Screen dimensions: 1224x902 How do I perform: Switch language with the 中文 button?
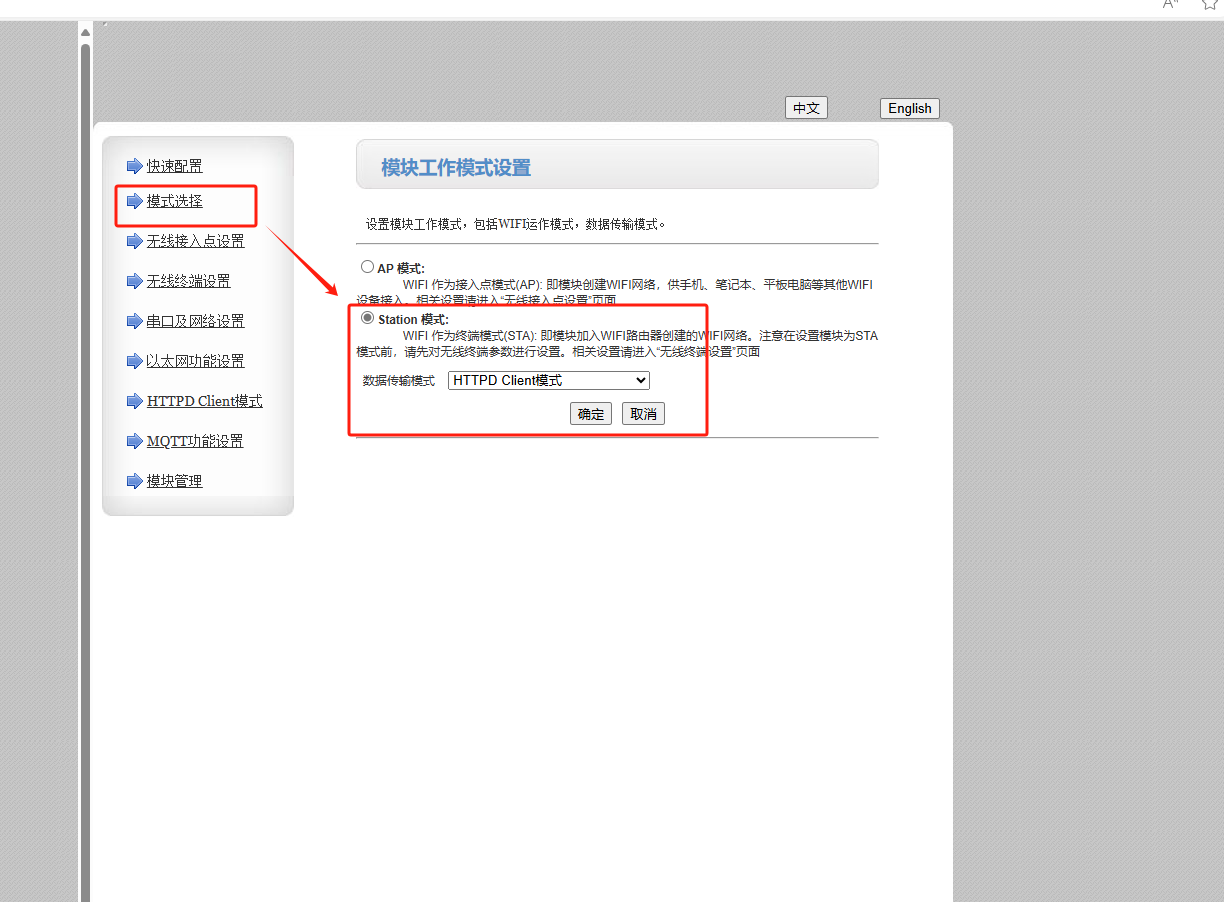[x=806, y=108]
